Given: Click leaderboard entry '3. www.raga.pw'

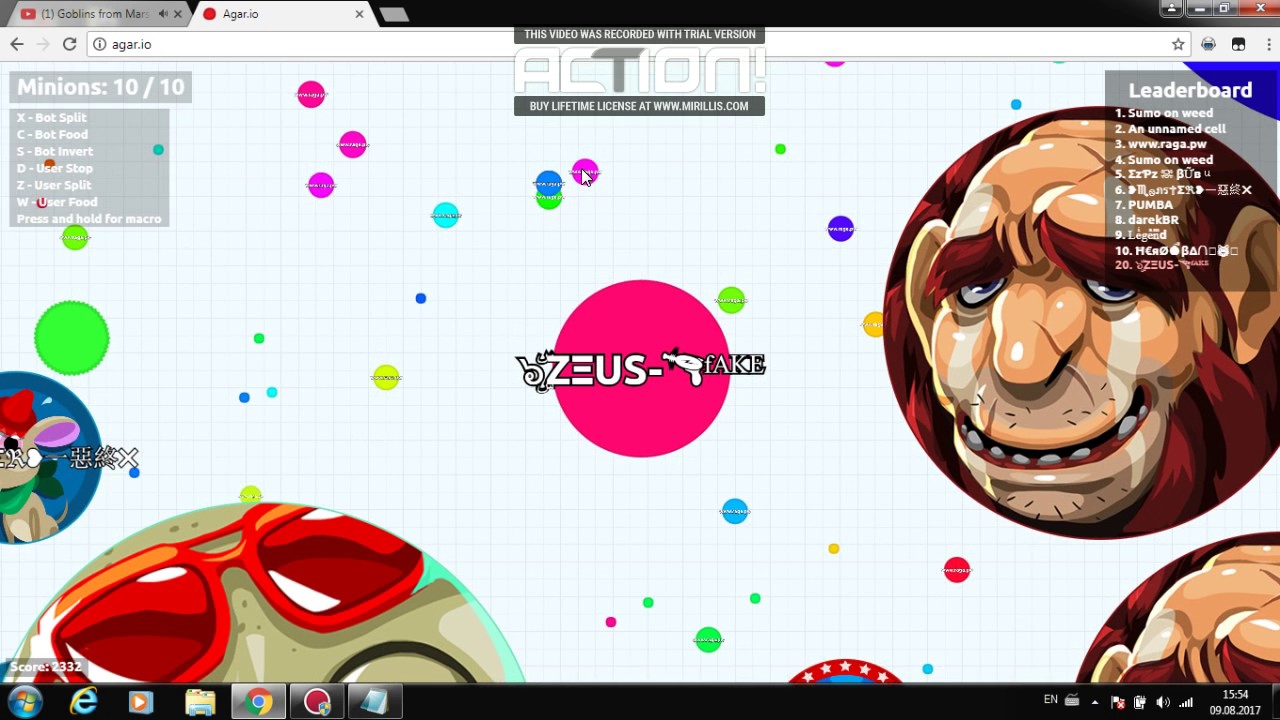Looking at the screenshot, I should (x=1160, y=144).
